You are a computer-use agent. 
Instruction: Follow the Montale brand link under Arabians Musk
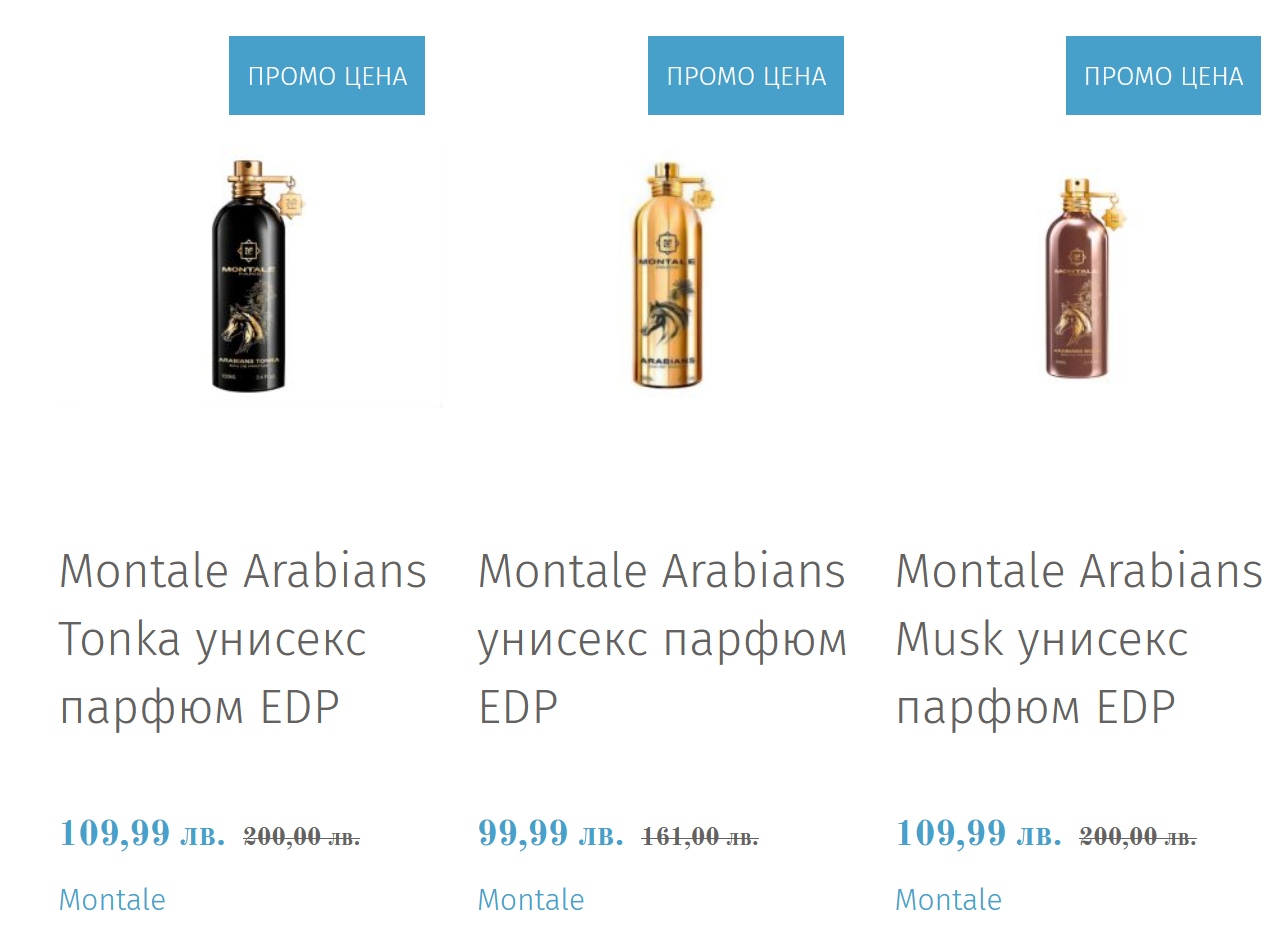pos(948,900)
